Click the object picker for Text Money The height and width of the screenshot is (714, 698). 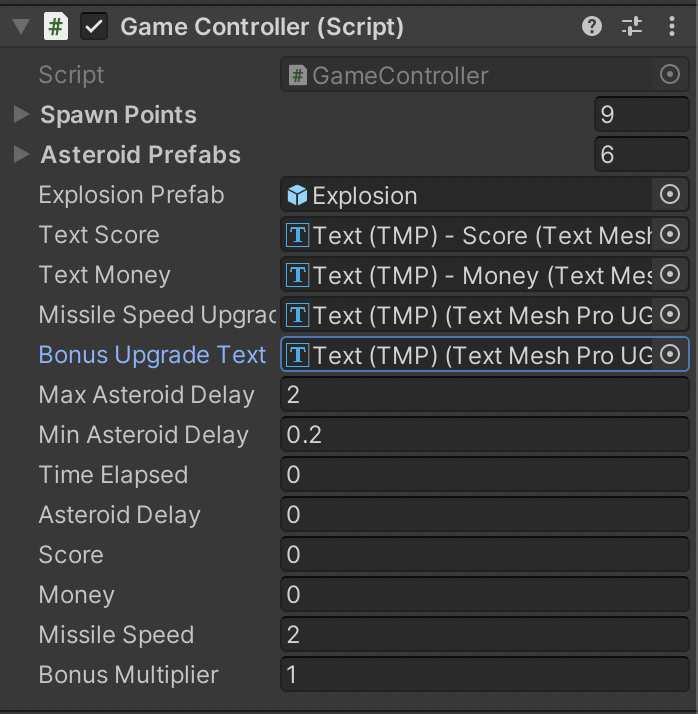[x=671, y=275]
